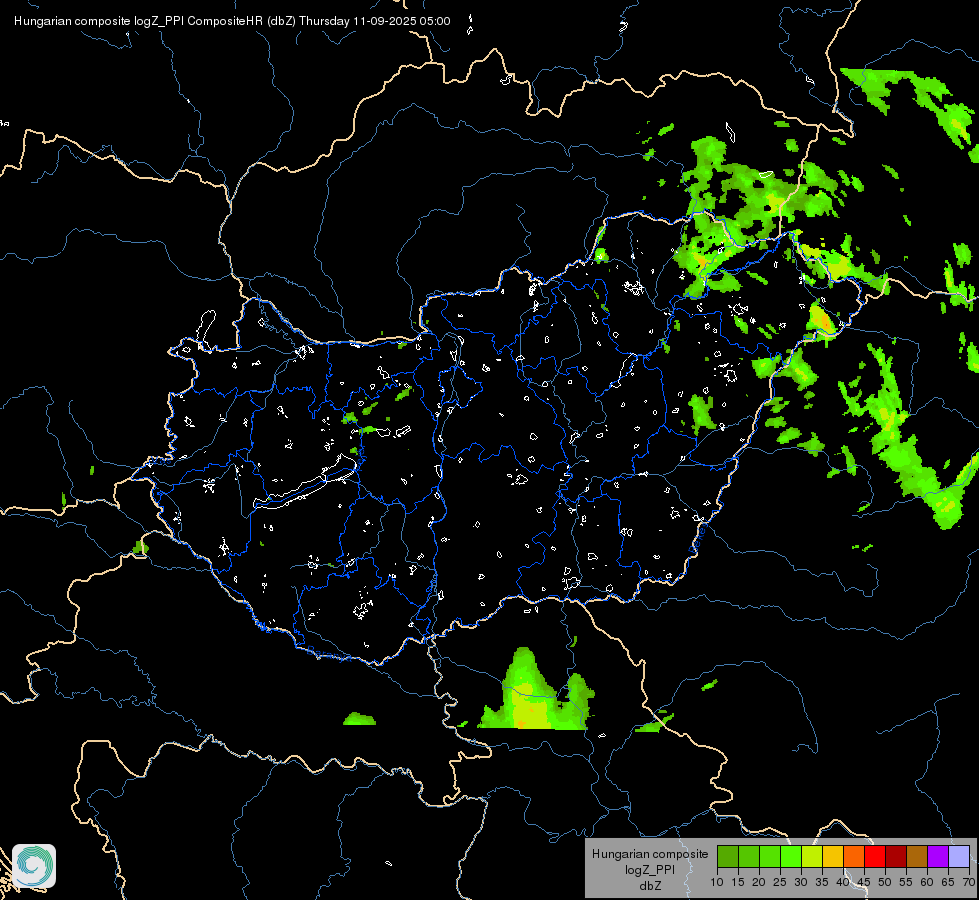Click the 45-50 dBZ bright red swatch
Image resolution: width=979 pixels, height=900 pixels.
point(875,856)
